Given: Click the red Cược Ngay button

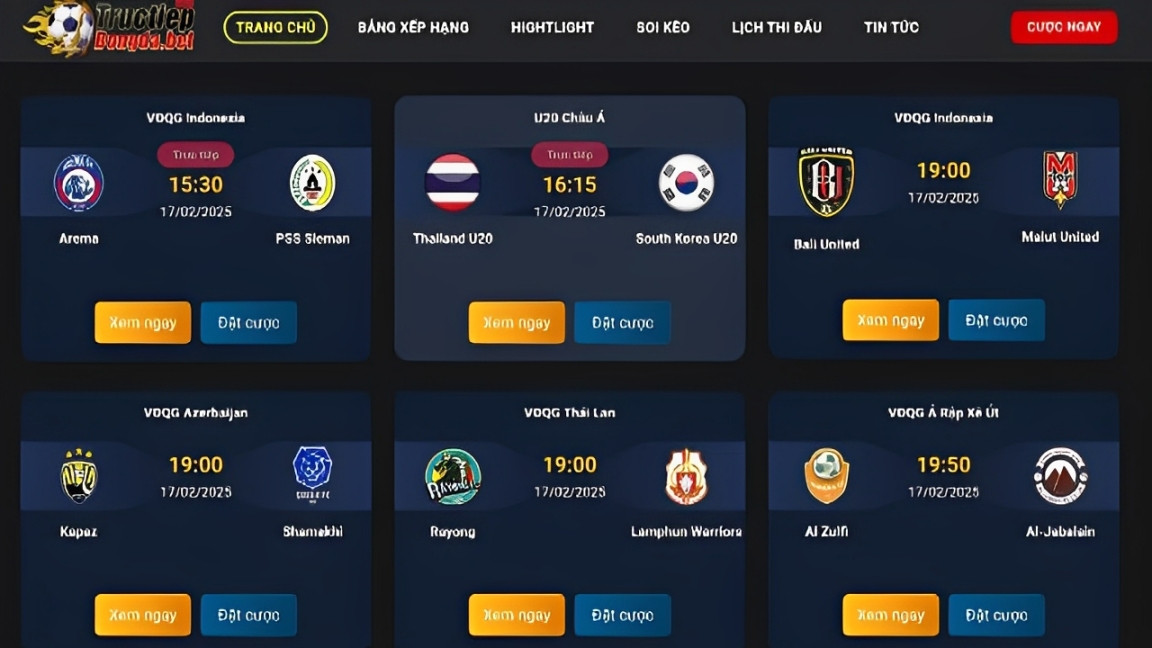Looking at the screenshot, I should (1064, 27).
